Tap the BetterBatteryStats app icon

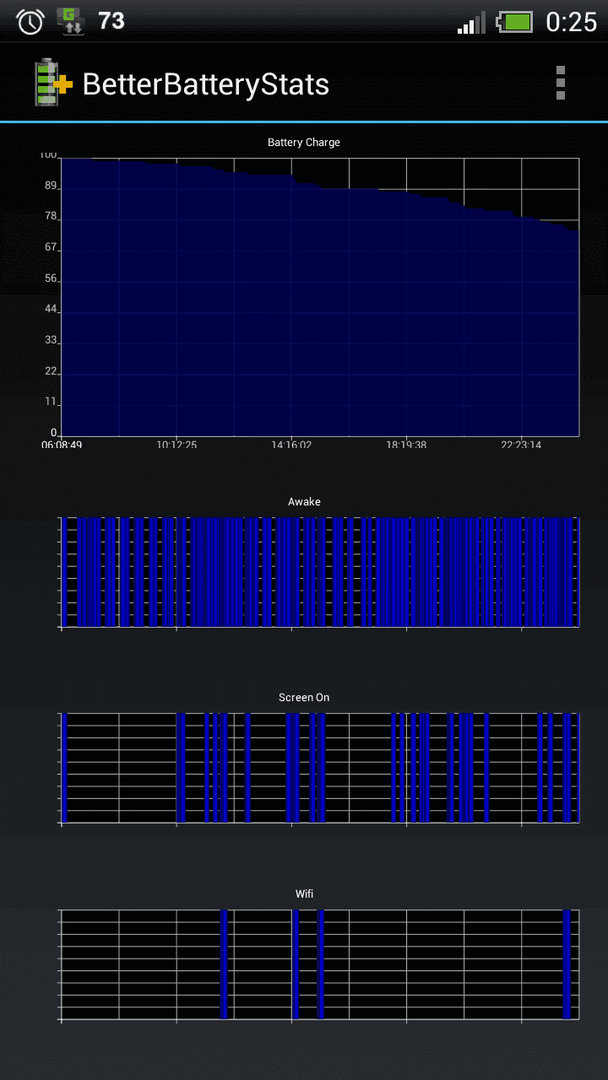coord(53,83)
